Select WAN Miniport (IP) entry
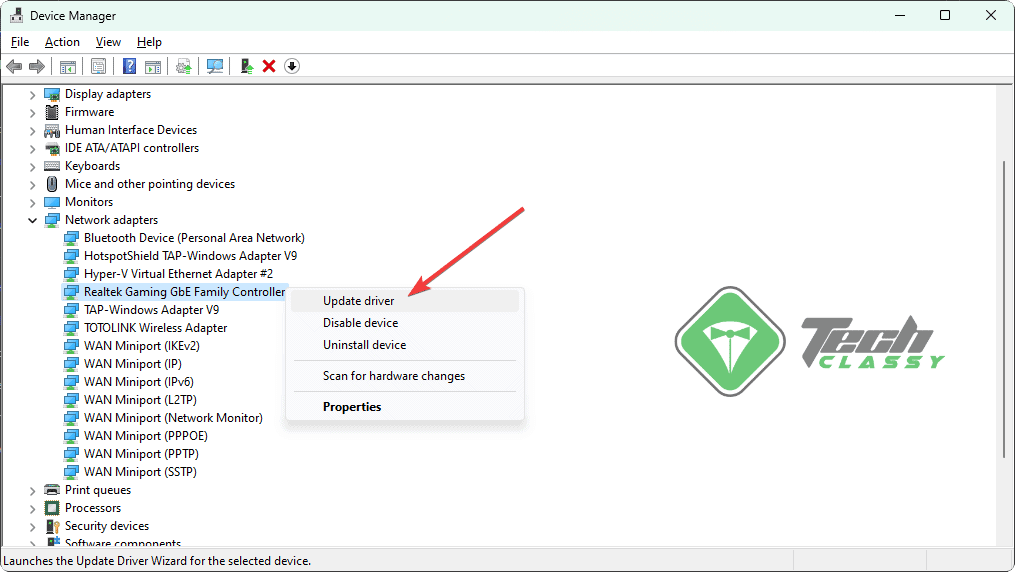 [133, 364]
